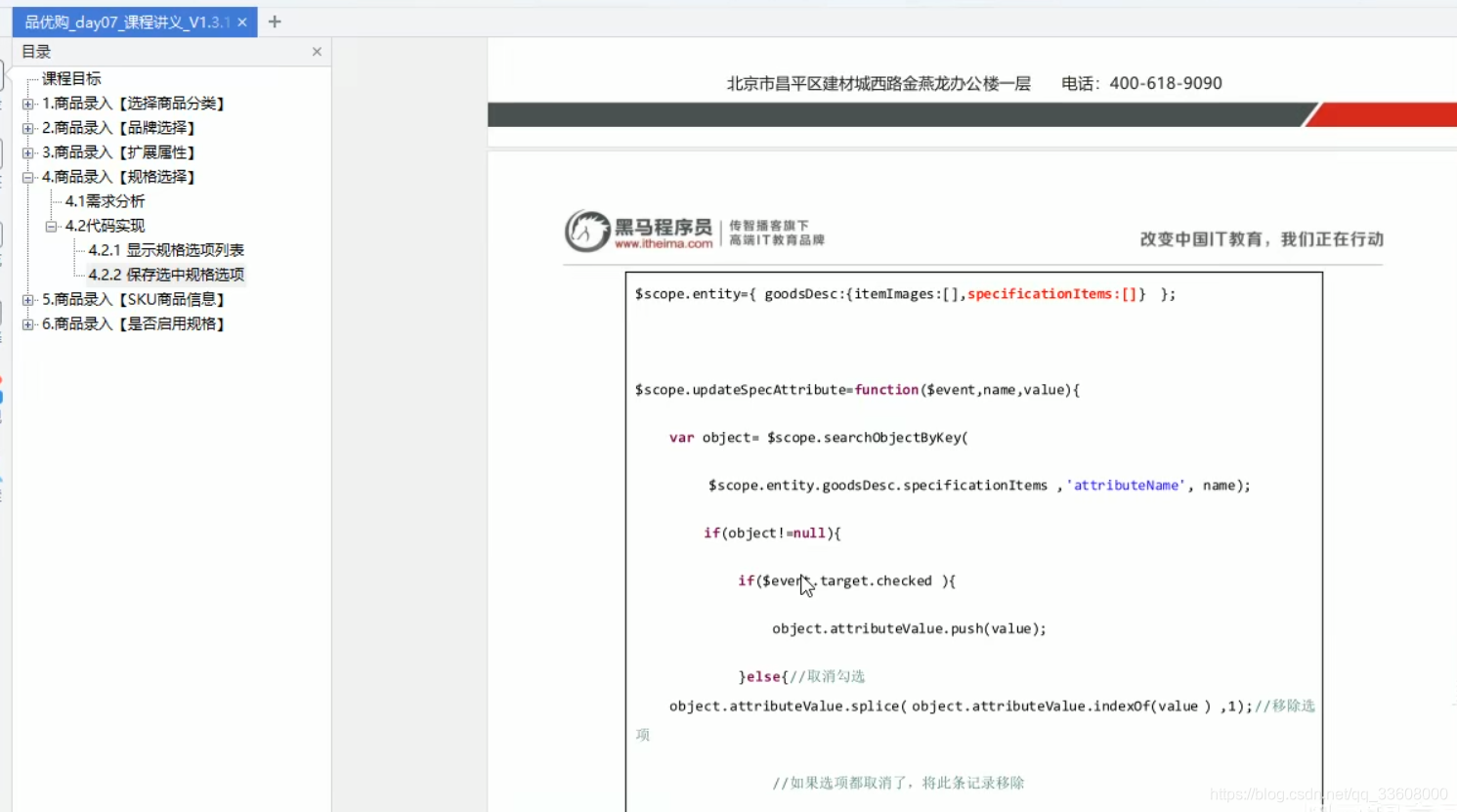Click the 黑马程序员 logo in header
Screen dimensions: 1457x812
pos(638,231)
